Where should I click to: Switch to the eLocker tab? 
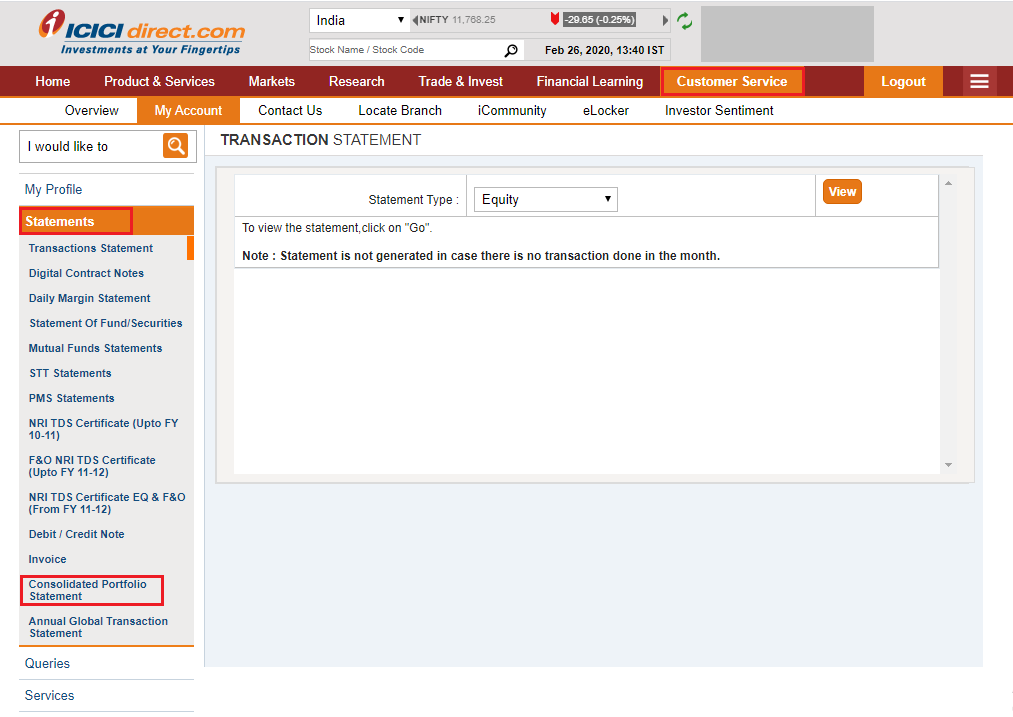pos(606,110)
